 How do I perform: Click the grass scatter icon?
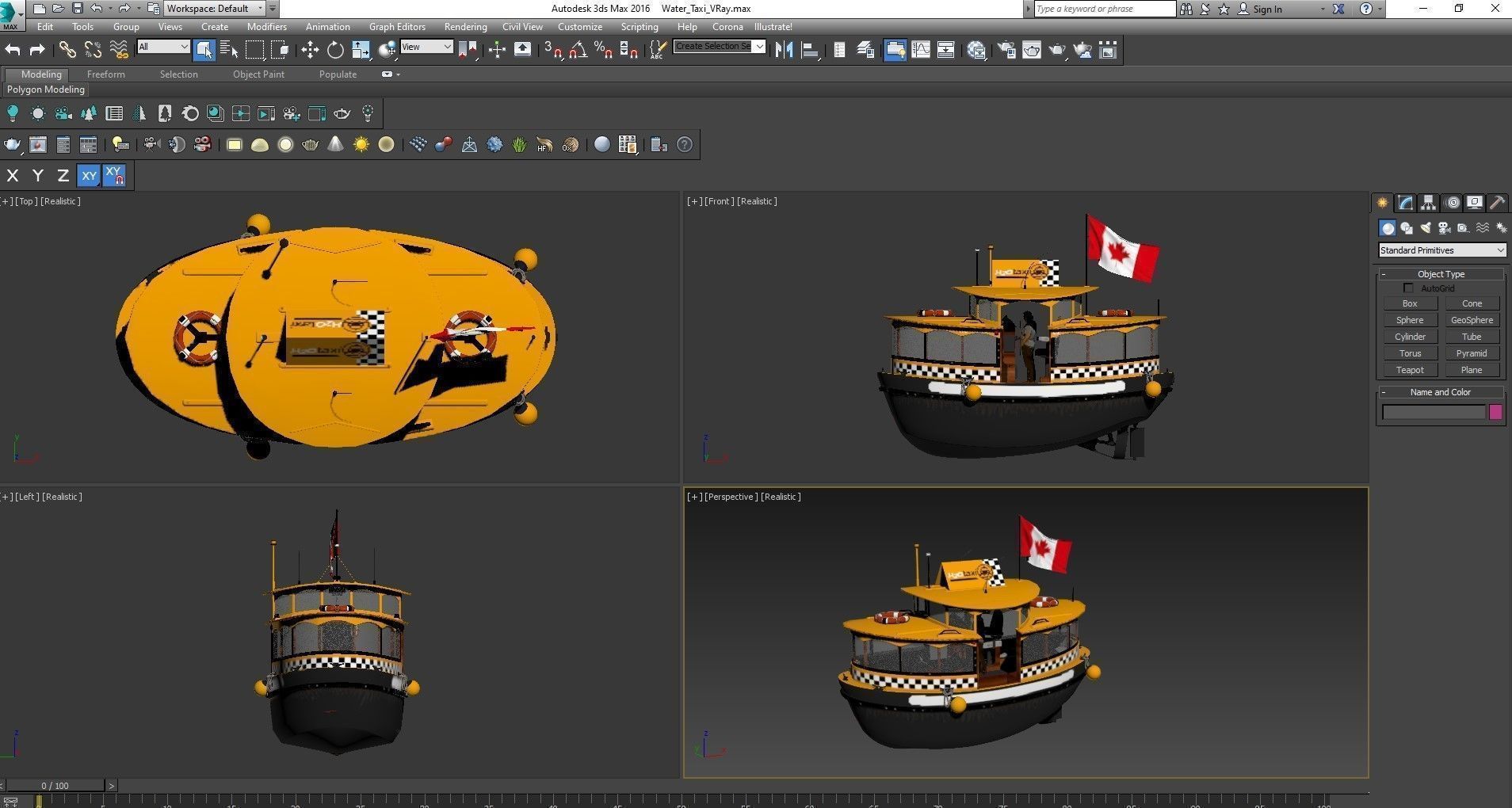click(520, 144)
